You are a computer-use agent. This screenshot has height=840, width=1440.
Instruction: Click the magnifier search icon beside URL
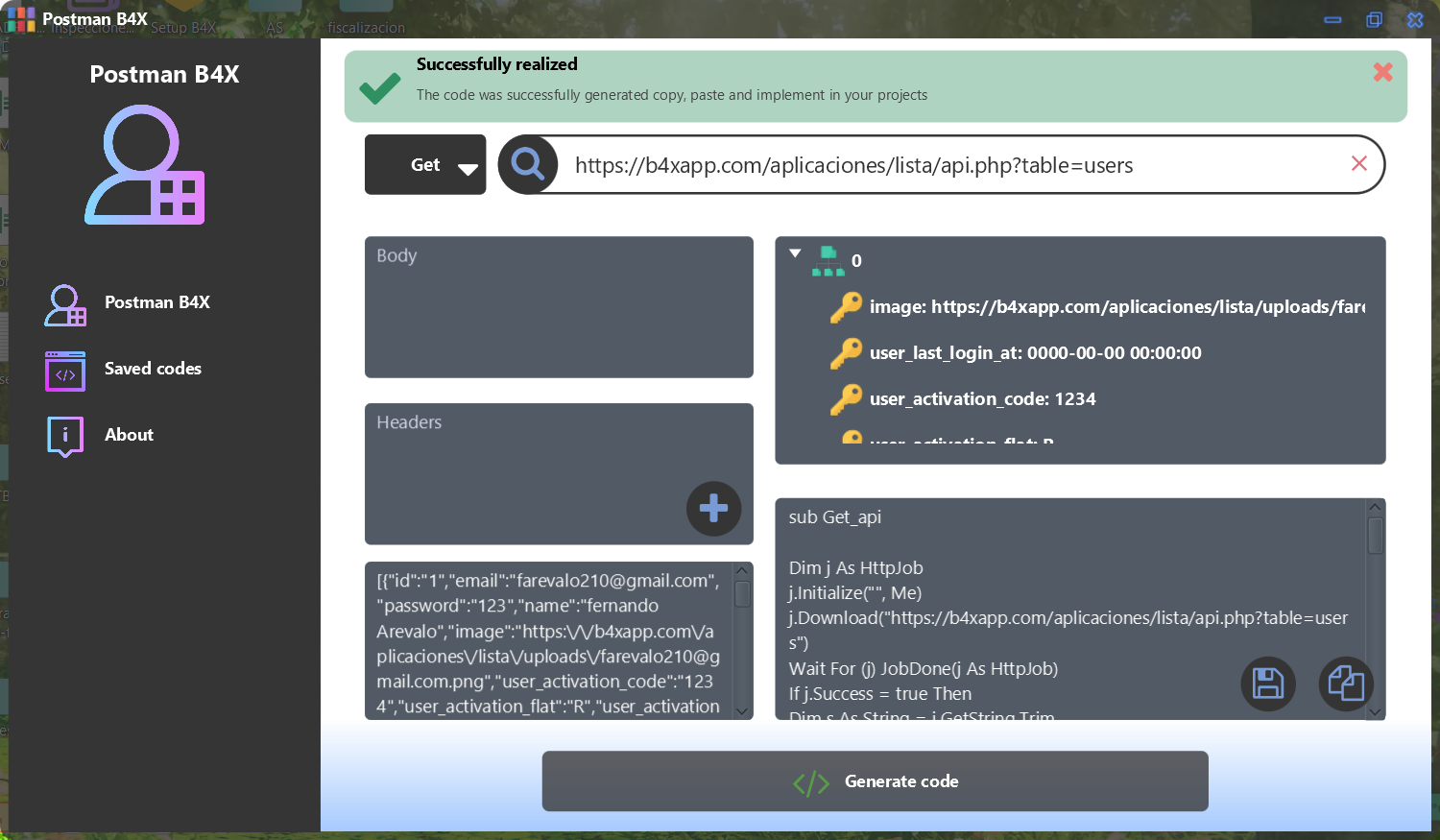[527, 164]
